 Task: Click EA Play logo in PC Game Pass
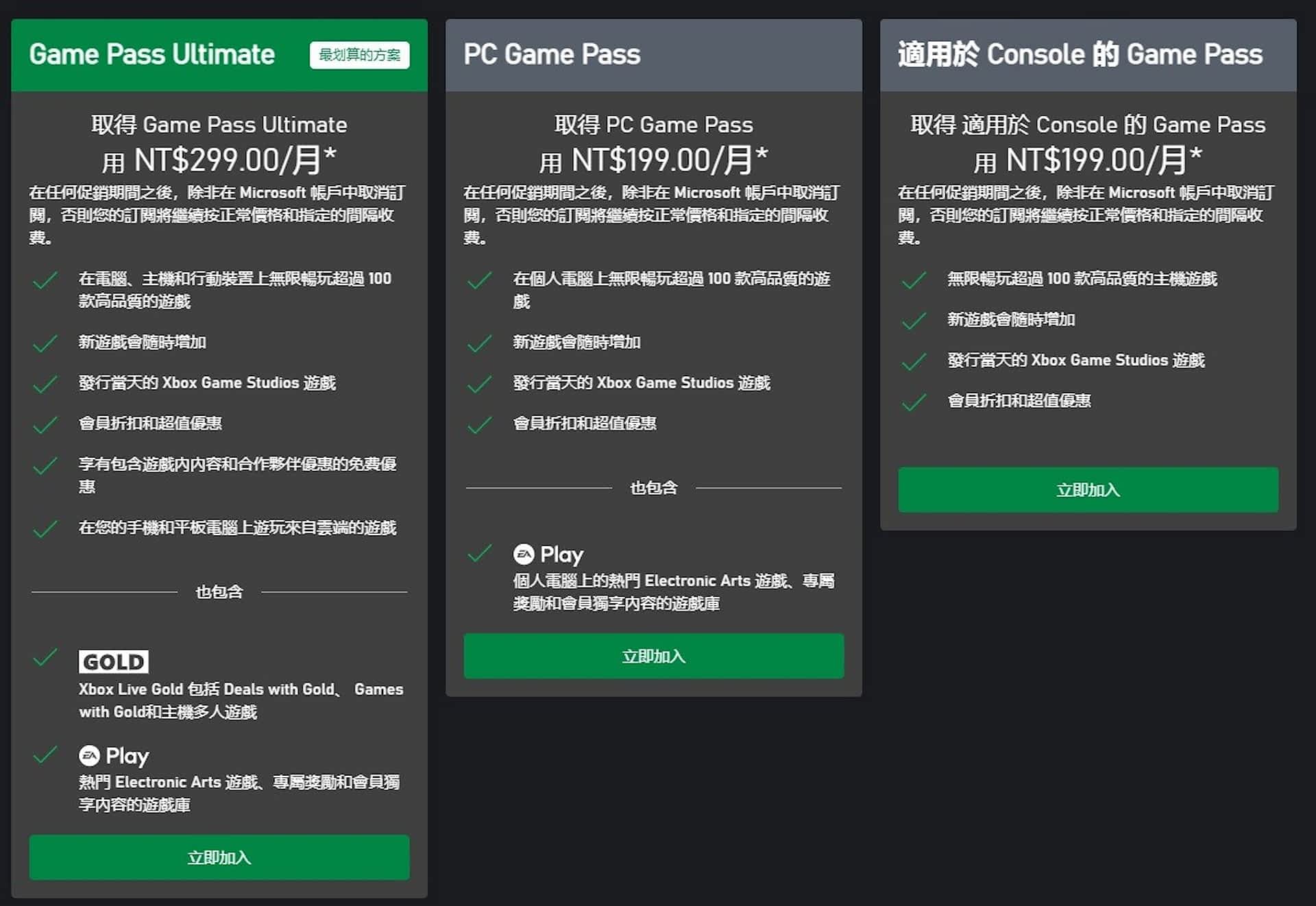pyautogui.click(x=548, y=554)
